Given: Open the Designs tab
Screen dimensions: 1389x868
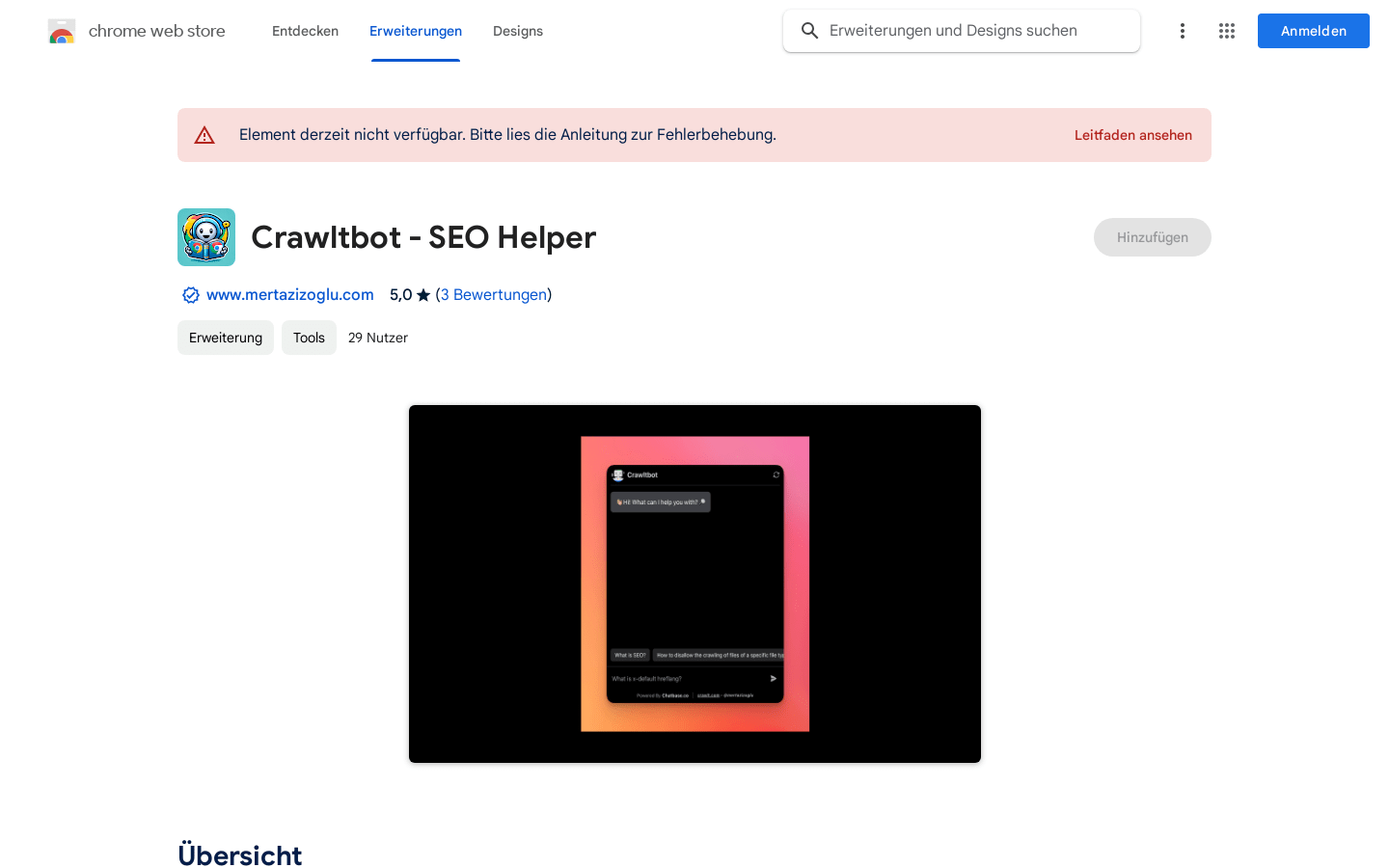Looking at the screenshot, I should click(x=518, y=31).
